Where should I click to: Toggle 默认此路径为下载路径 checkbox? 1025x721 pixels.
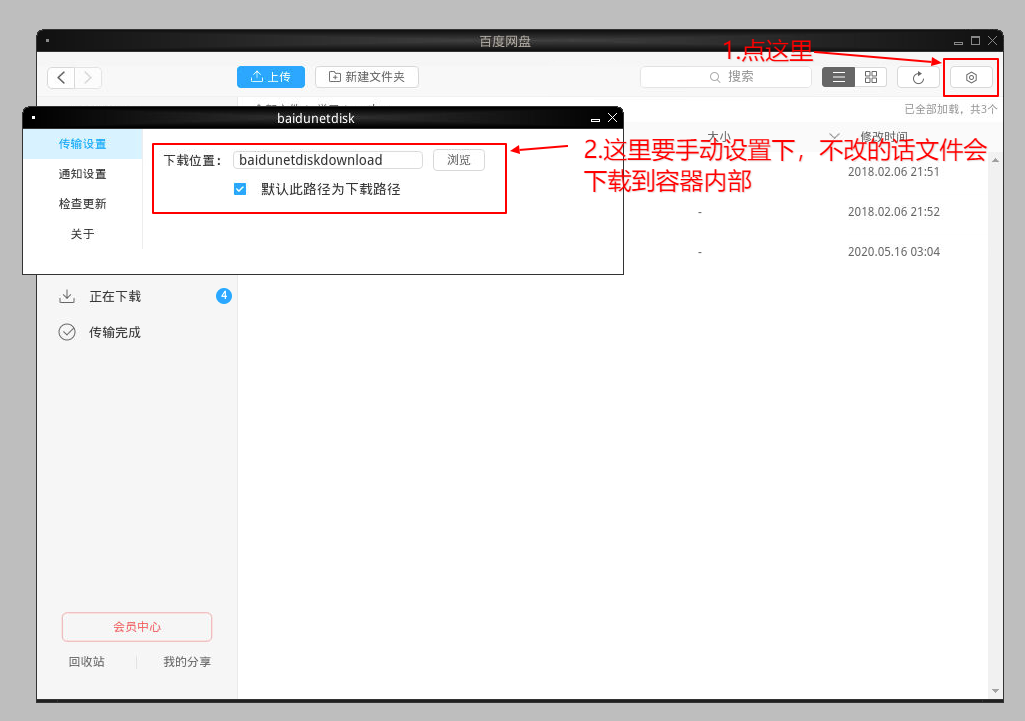pos(240,190)
